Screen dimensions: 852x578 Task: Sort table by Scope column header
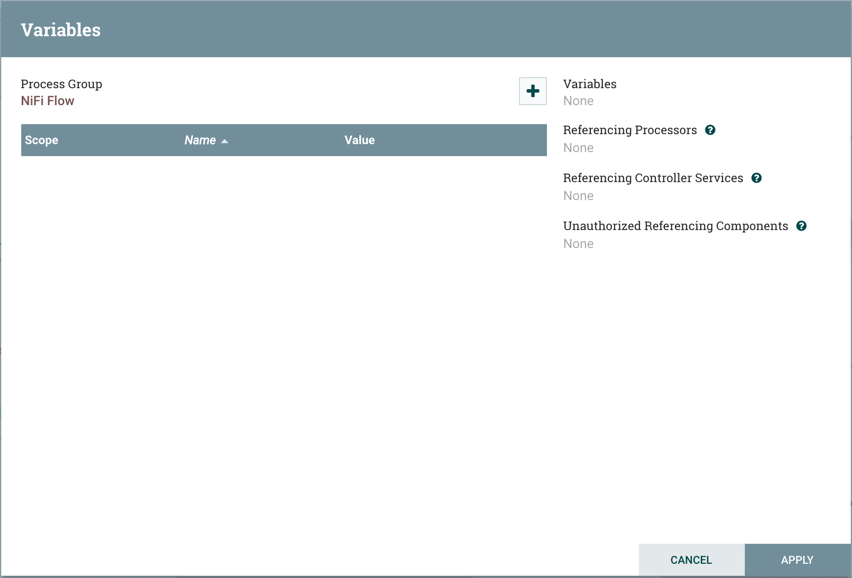pos(42,140)
